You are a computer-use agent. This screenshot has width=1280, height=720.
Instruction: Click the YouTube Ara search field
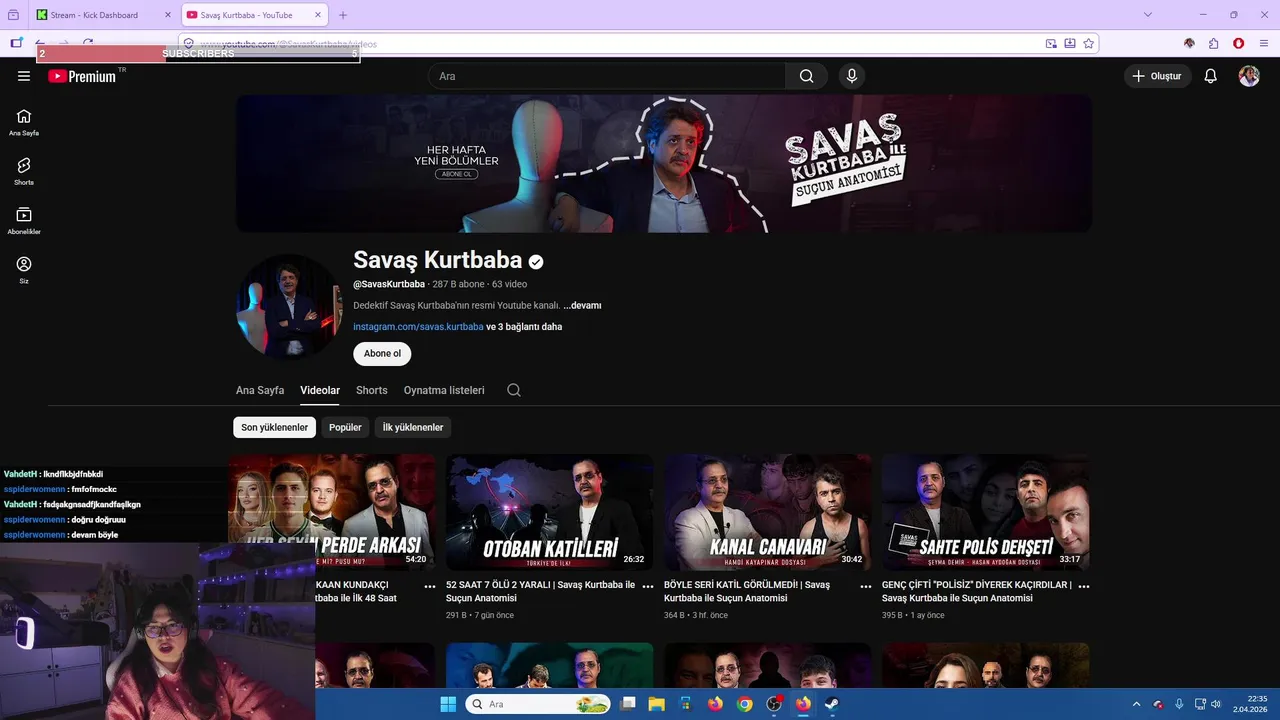pos(608,76)
